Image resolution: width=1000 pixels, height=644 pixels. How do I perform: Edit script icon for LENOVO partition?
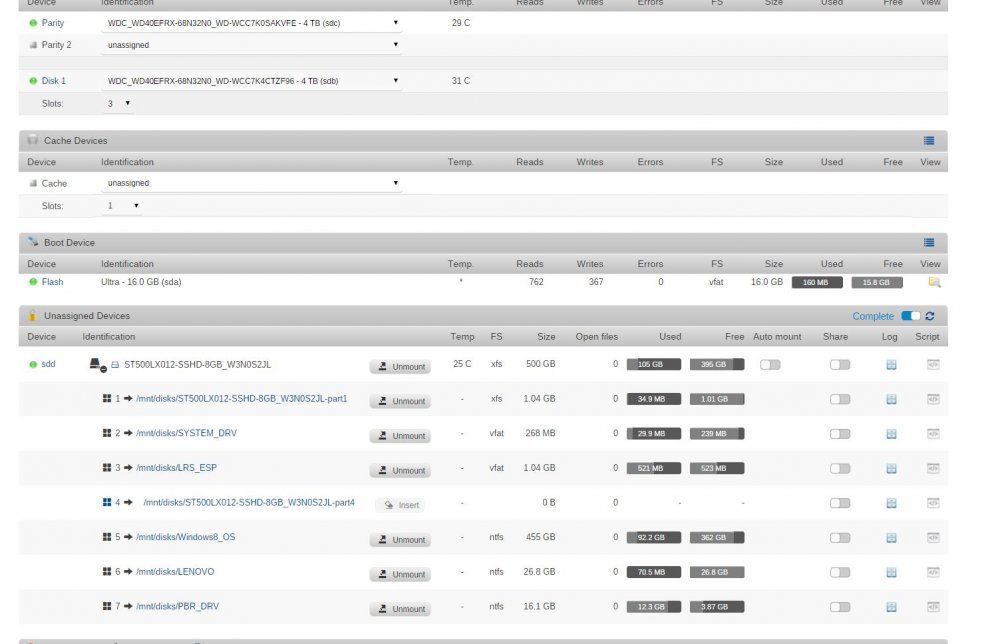933,572
